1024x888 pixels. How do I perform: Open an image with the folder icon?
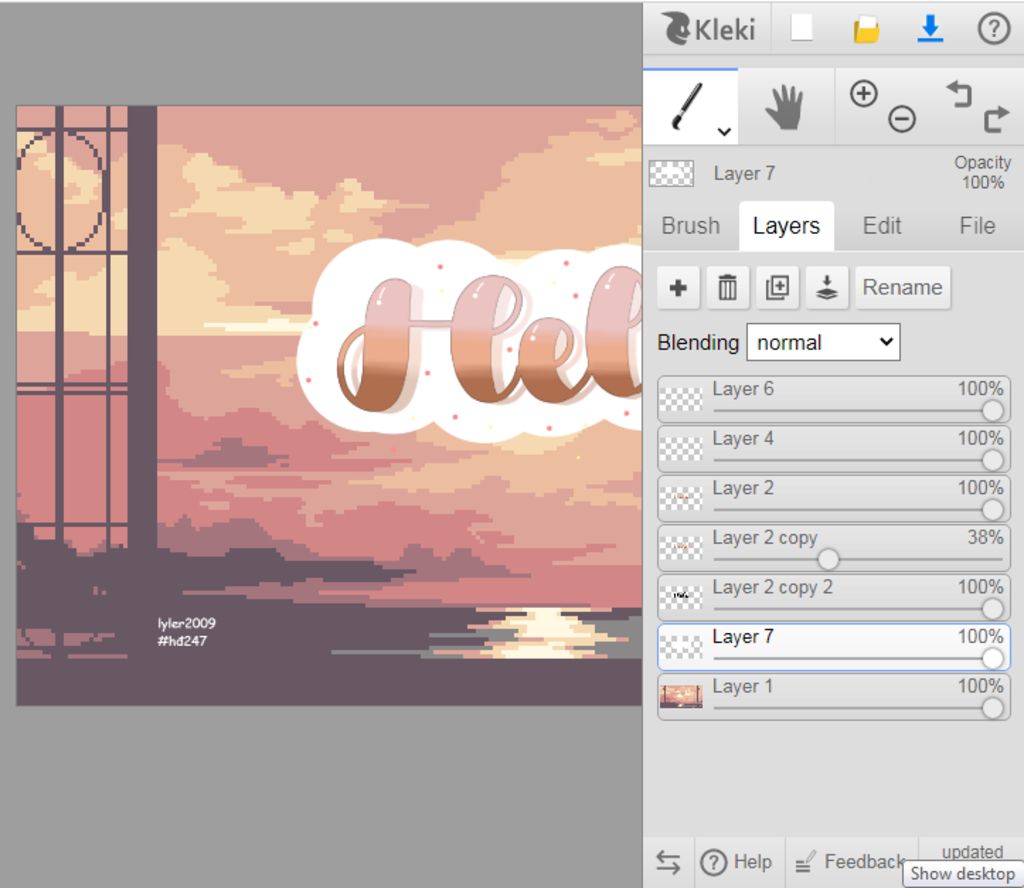coord(866,29)
